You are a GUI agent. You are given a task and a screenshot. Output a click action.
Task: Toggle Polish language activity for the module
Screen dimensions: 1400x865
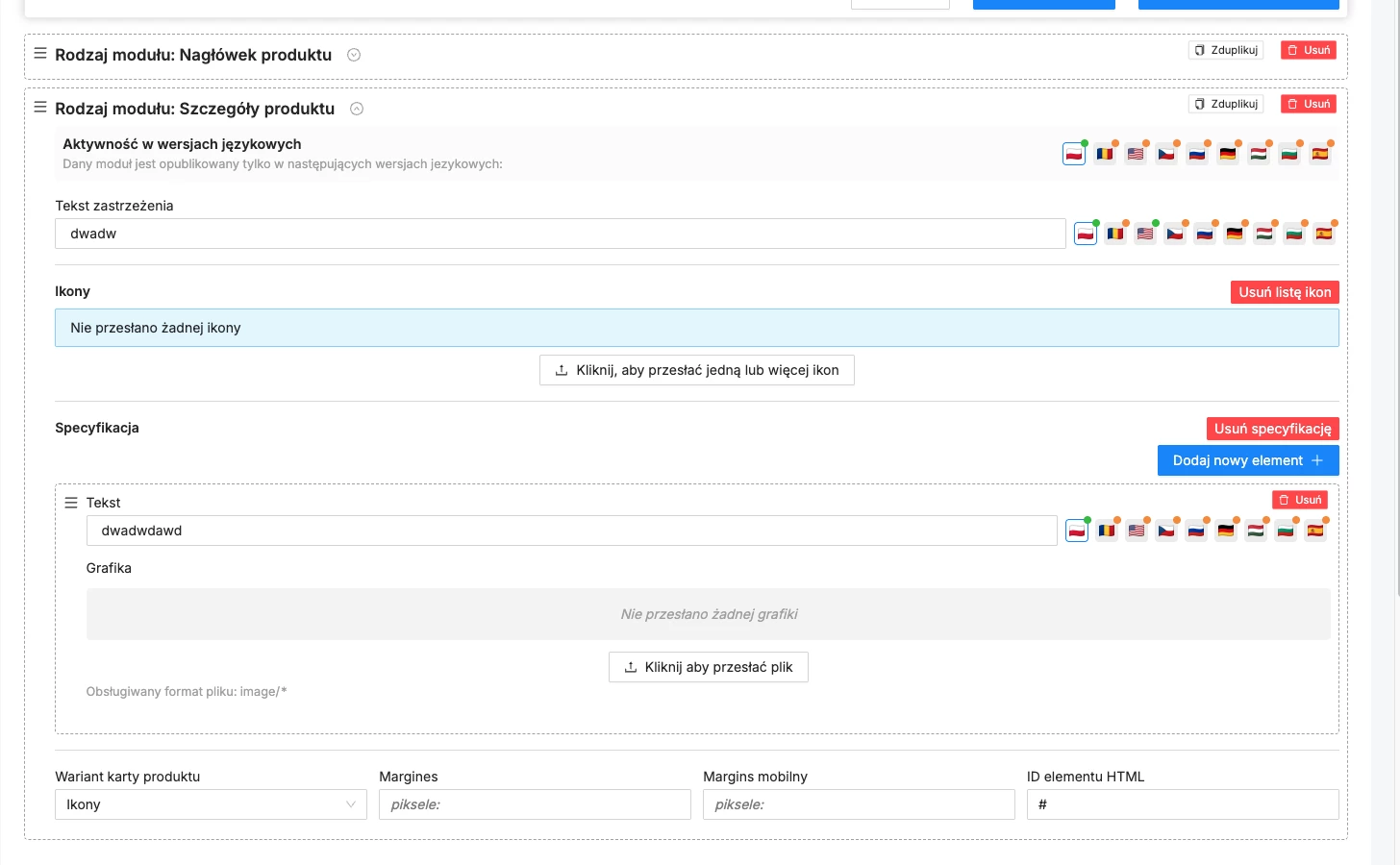(1074, 154)
